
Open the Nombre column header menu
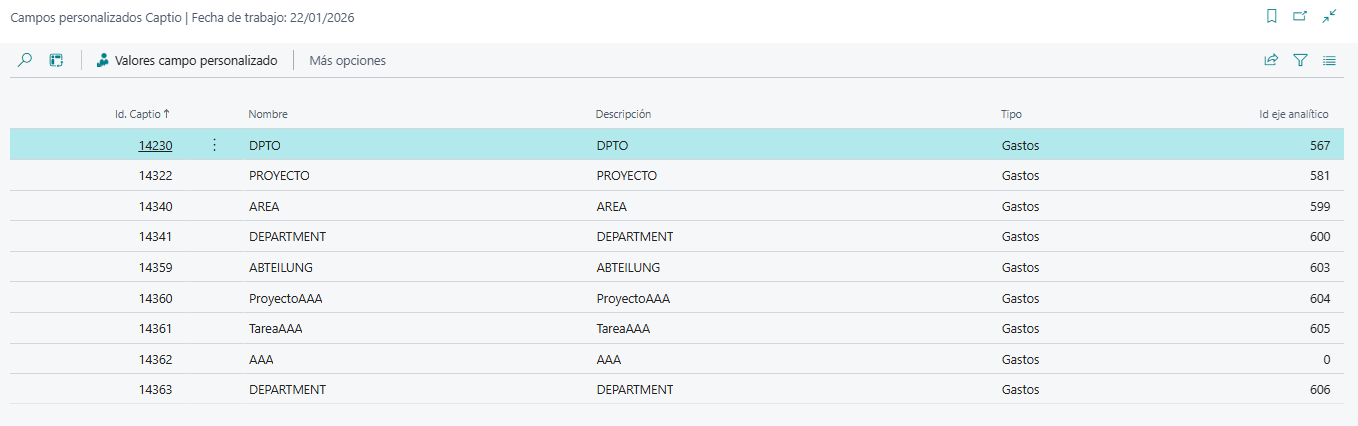[268, 114]
